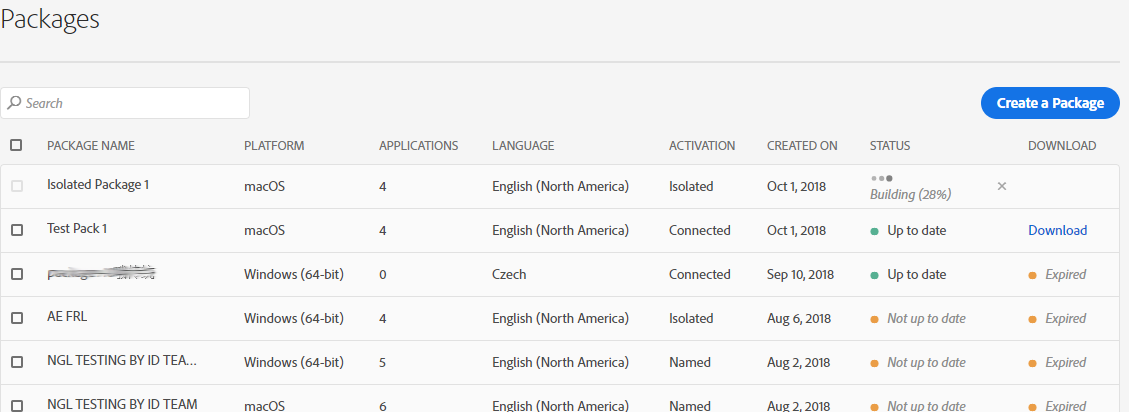Sort by the Platform column header
The width and height of the screenshot is (1129, 412).
(274, 146)
